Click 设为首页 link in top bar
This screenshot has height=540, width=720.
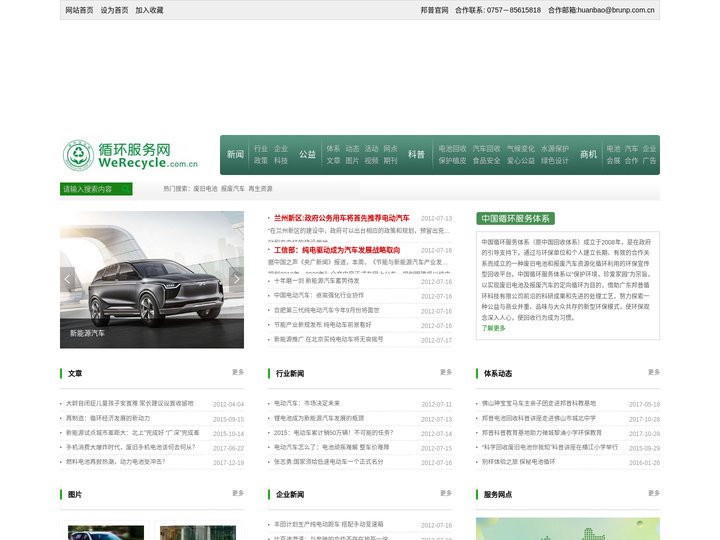[114, 10]
